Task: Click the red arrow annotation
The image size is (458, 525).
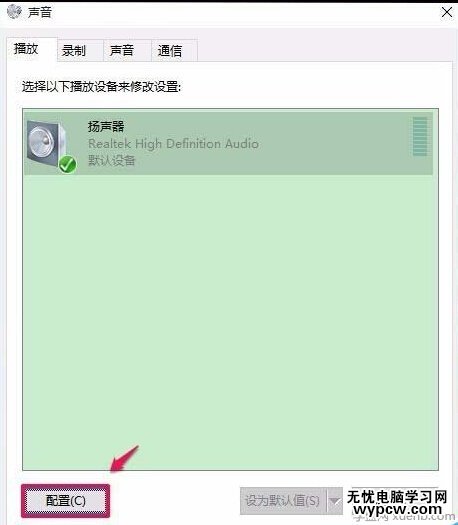Action: click(x=124, y=459)
